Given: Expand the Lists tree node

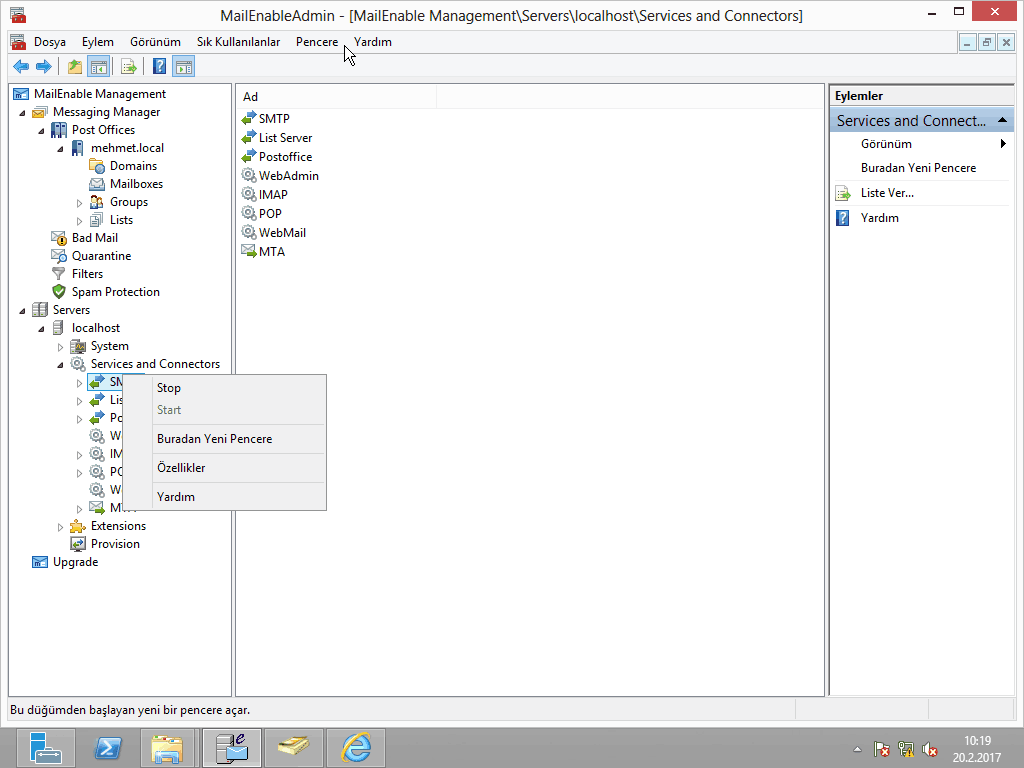Looking at the screenshot, I should click(80, 221).
